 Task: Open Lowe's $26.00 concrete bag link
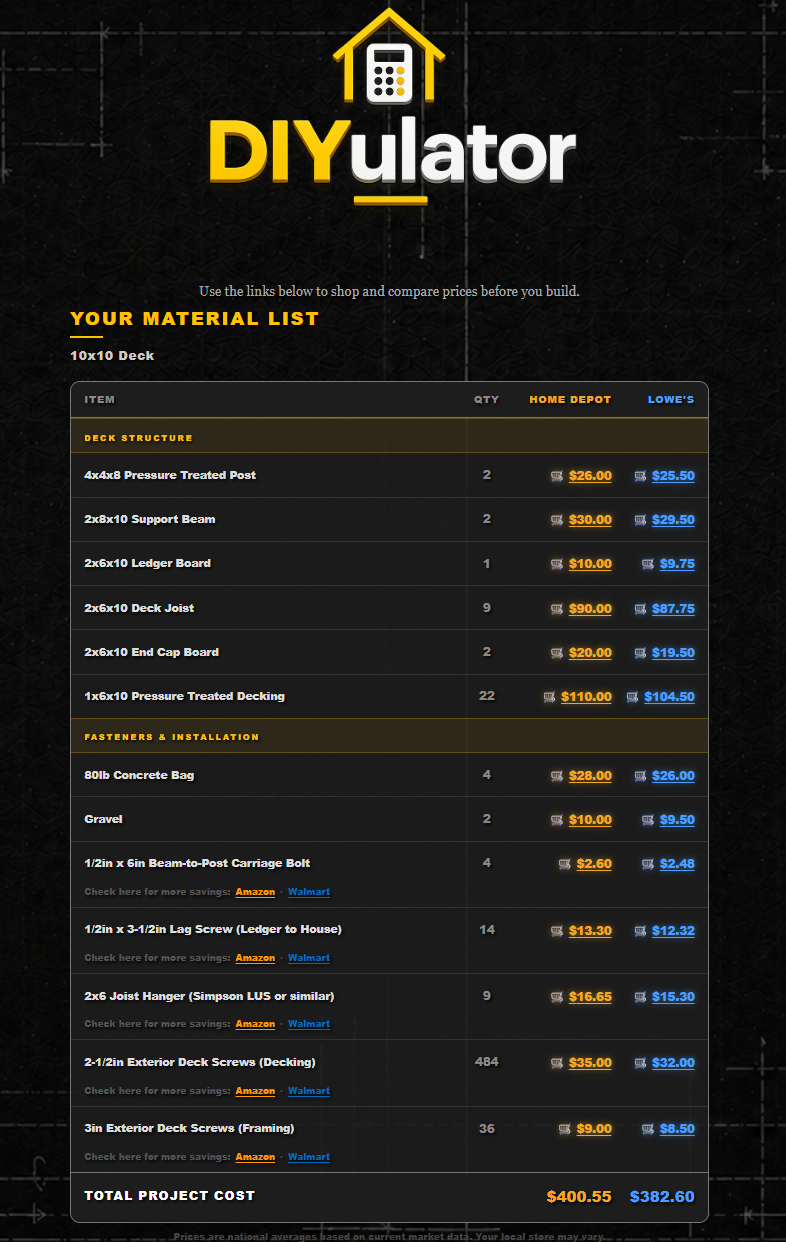point(673,776)
